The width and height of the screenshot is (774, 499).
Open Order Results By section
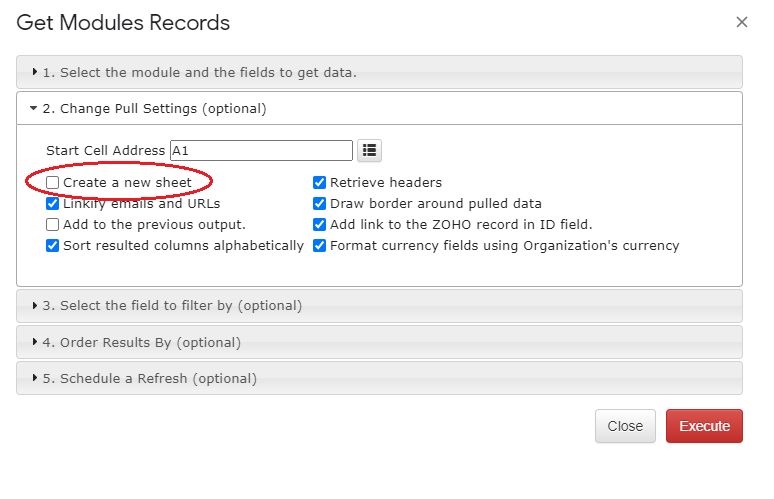click(x=379, y=342)
